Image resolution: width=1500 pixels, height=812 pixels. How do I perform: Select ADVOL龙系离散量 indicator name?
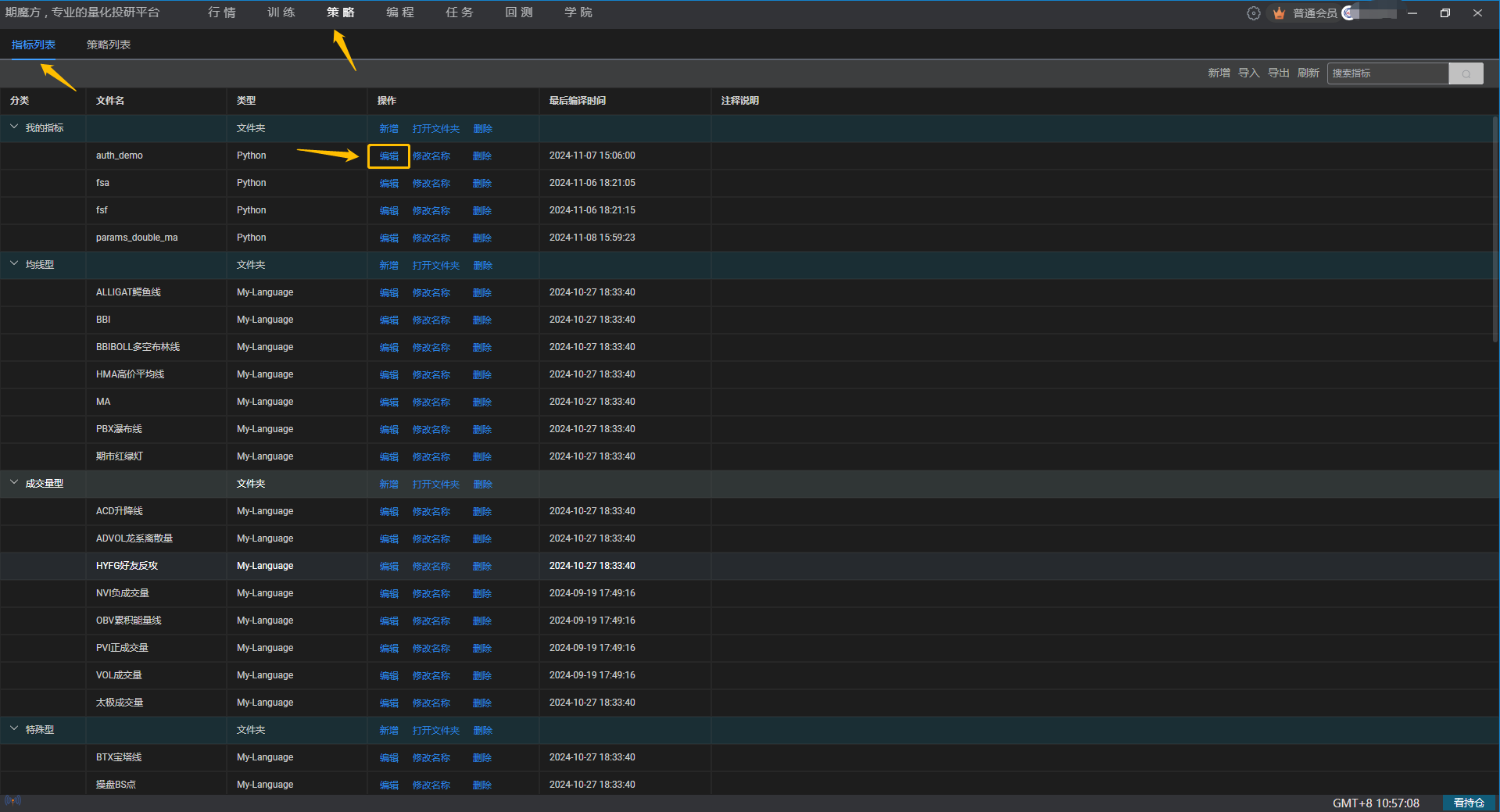(x=134, y=538)
